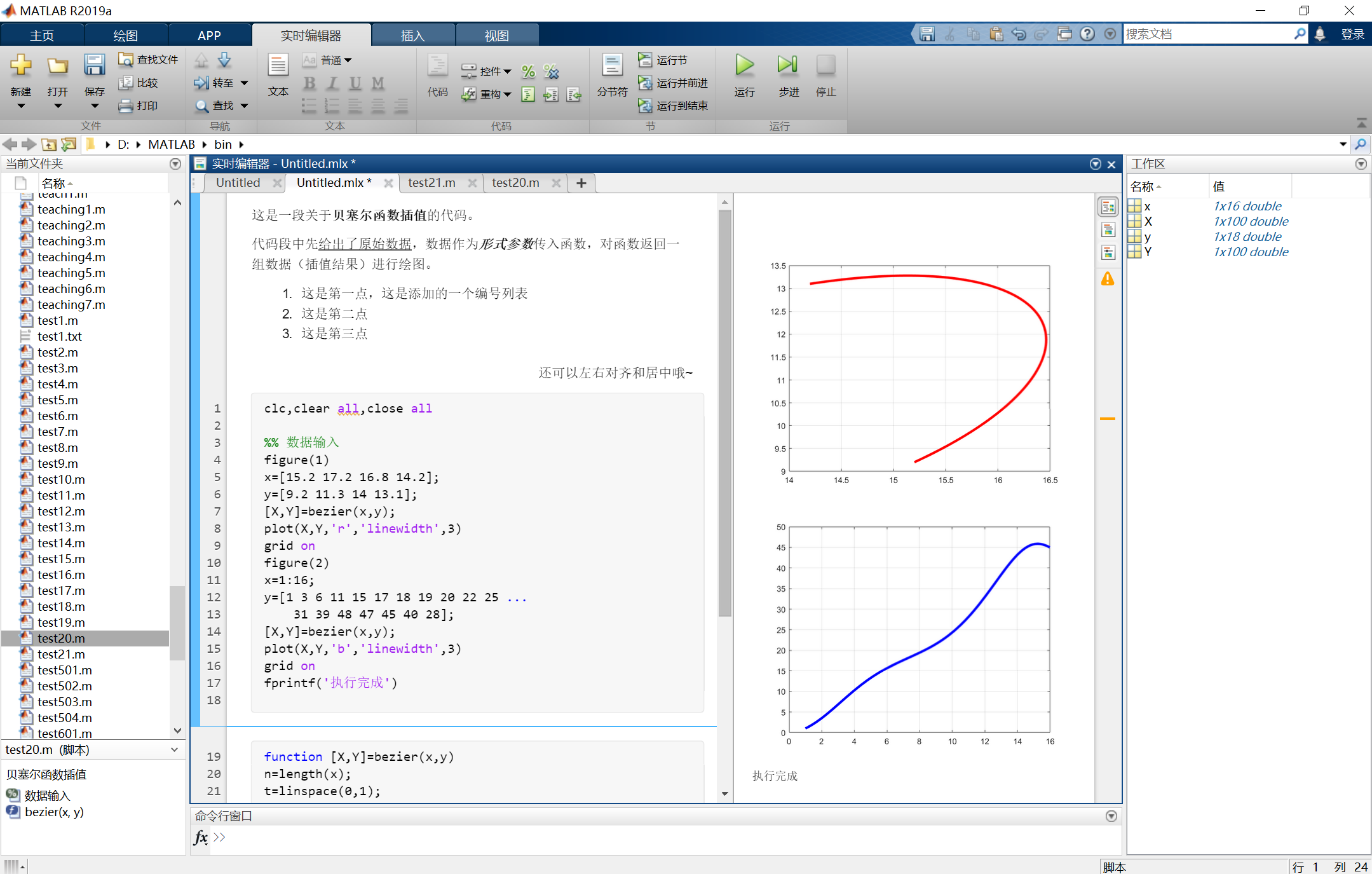
Task: Open the test21.m editor tab
Action: [431, 183]
